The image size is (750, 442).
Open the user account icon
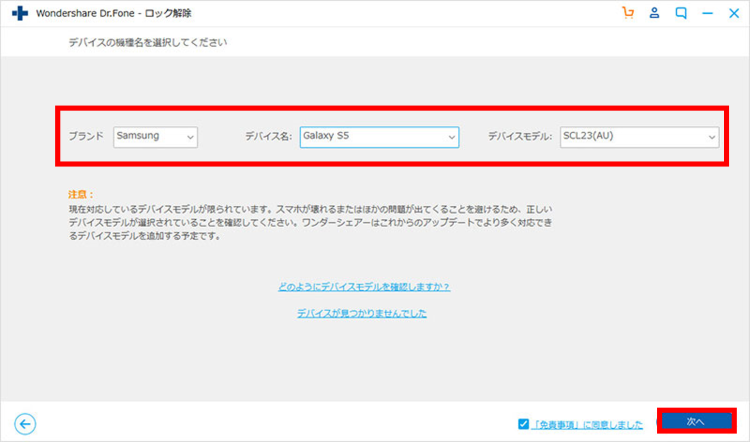pyautogui.click(x=654, y=13)
